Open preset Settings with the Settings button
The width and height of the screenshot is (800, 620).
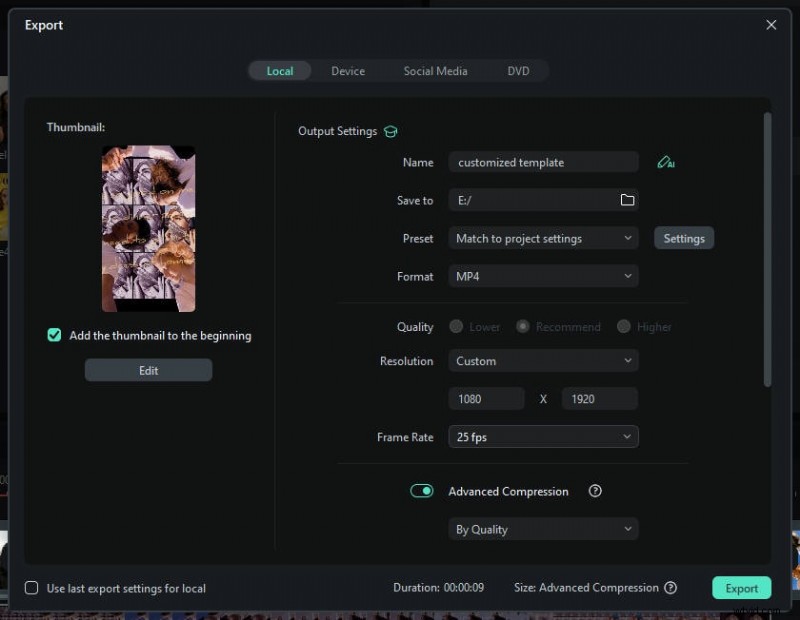684,238
